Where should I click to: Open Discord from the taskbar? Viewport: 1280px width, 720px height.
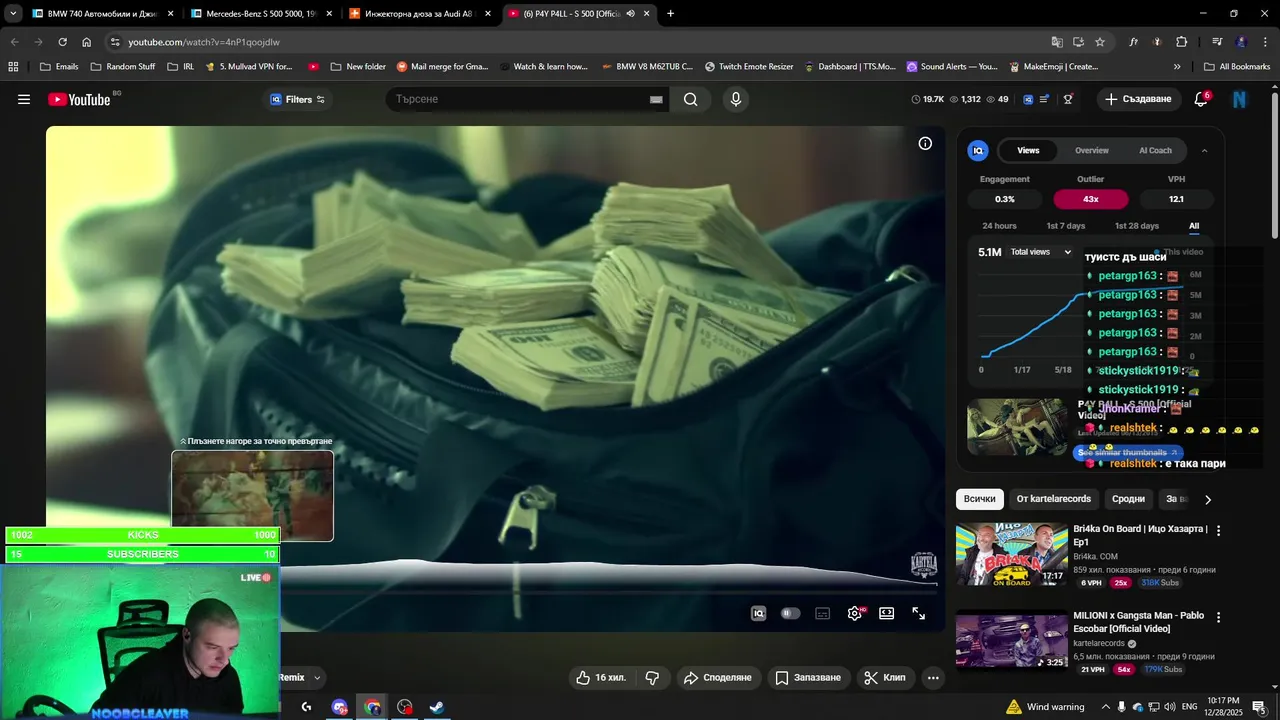[x=340, y=707]
